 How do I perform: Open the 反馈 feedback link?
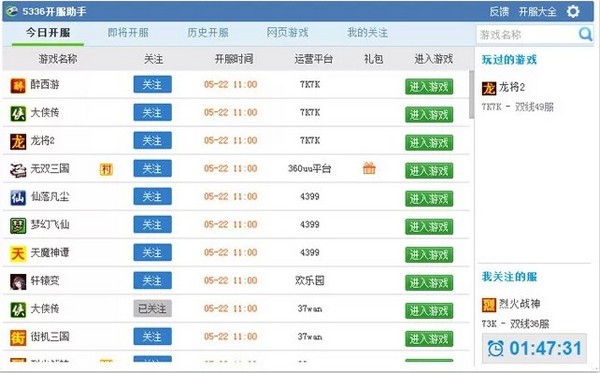[x=499, y=11]
